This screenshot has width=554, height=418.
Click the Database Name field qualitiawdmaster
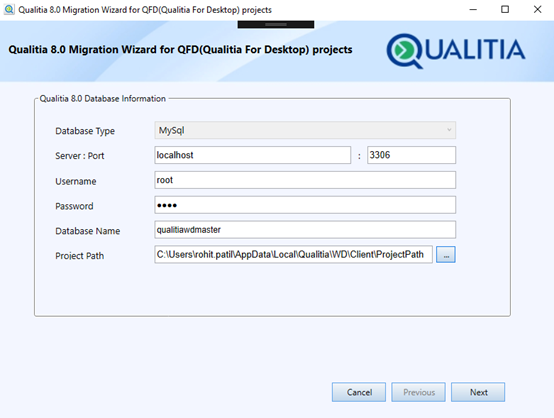tap(305, 230)
